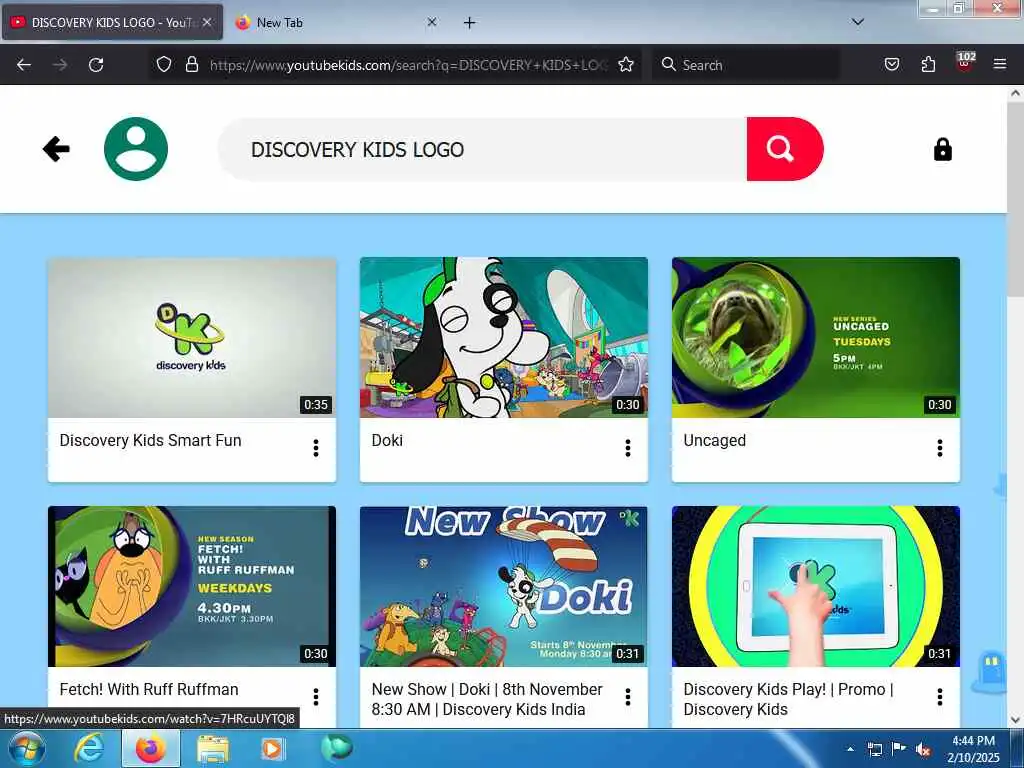Image resolution: width=1024 pixels, height=768 pixels.
Task: Click the red search magnifier button
Action: pos(784,149)
